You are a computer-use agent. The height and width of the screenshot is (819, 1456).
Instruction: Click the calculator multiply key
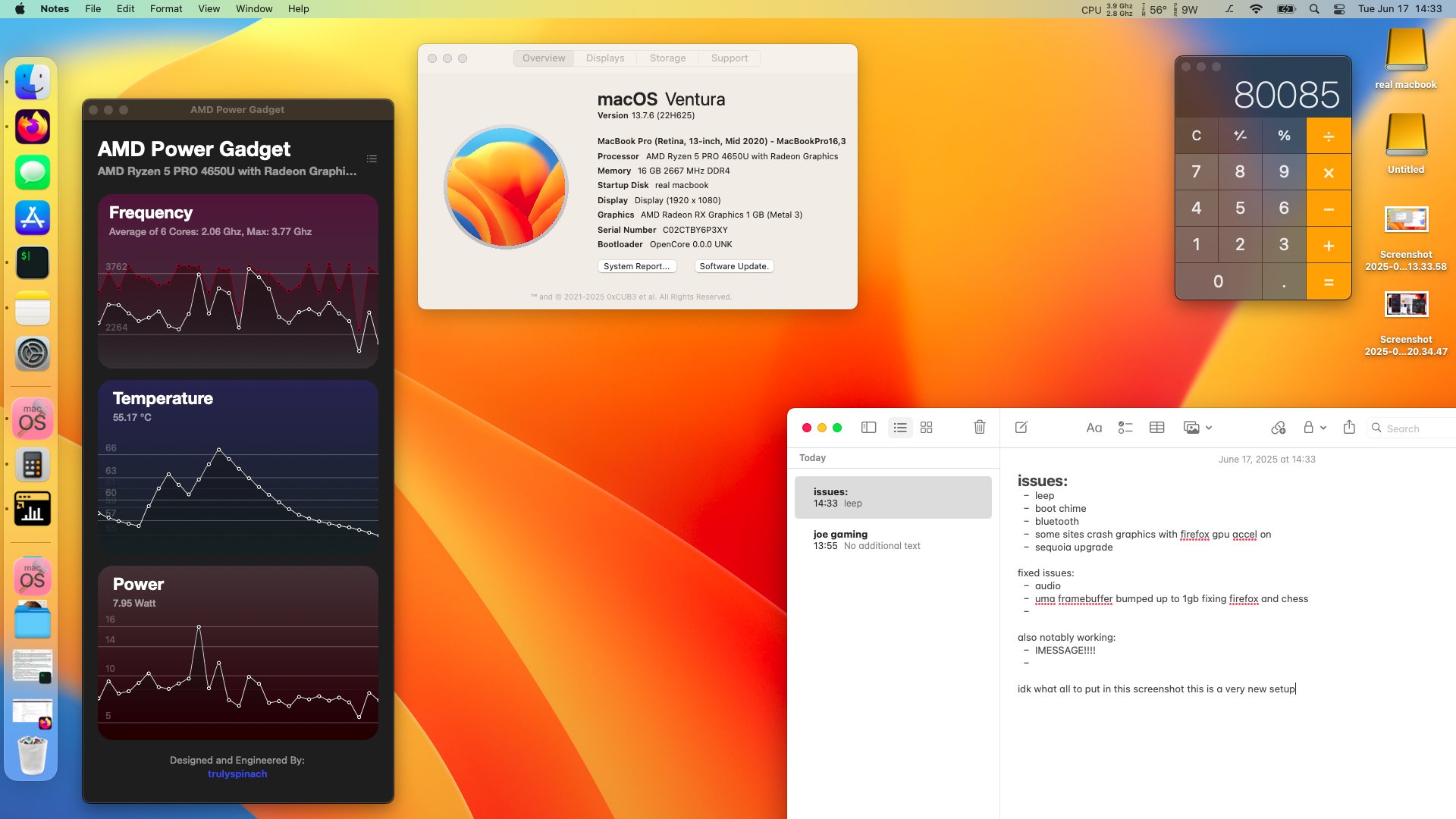(x=1329, y=172)
